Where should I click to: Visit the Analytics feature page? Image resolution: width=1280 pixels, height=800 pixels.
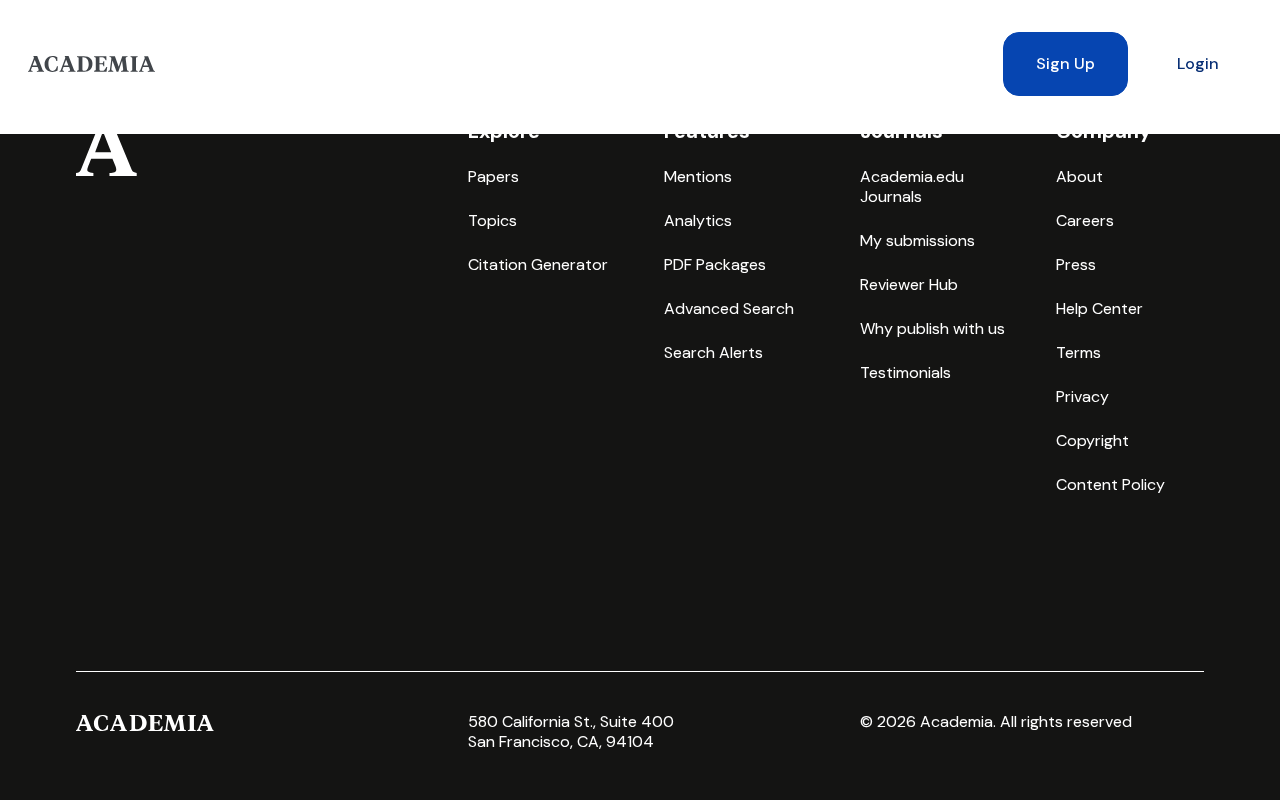coord(698,221)
